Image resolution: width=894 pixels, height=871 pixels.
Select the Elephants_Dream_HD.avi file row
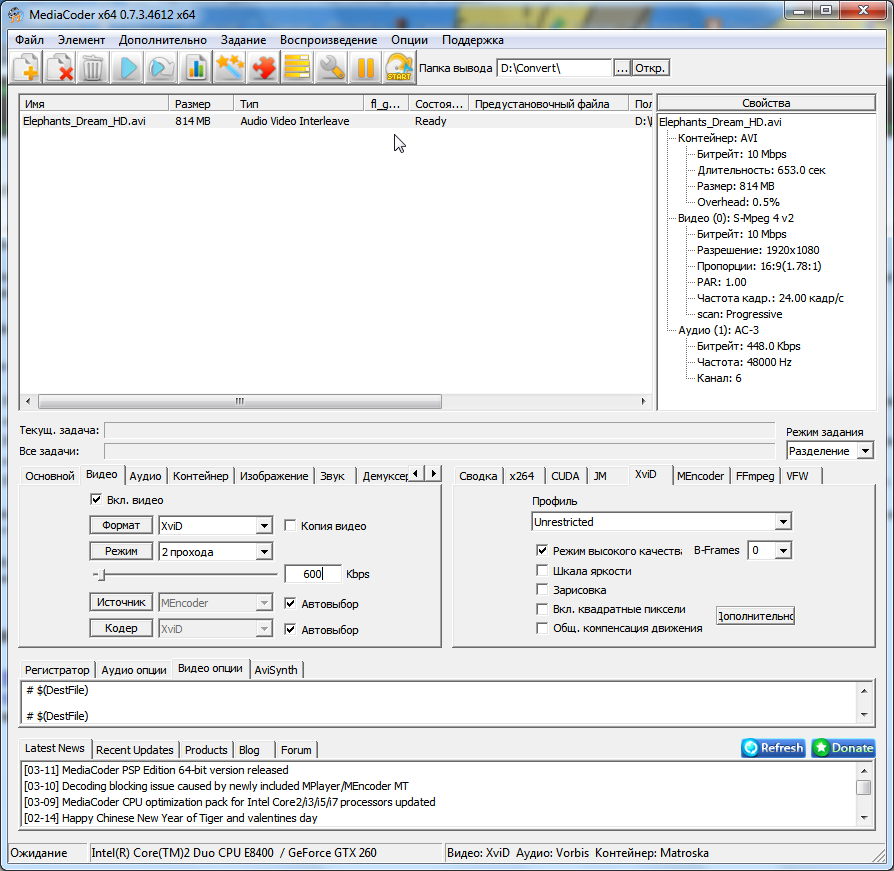click(x=336, y=121)
